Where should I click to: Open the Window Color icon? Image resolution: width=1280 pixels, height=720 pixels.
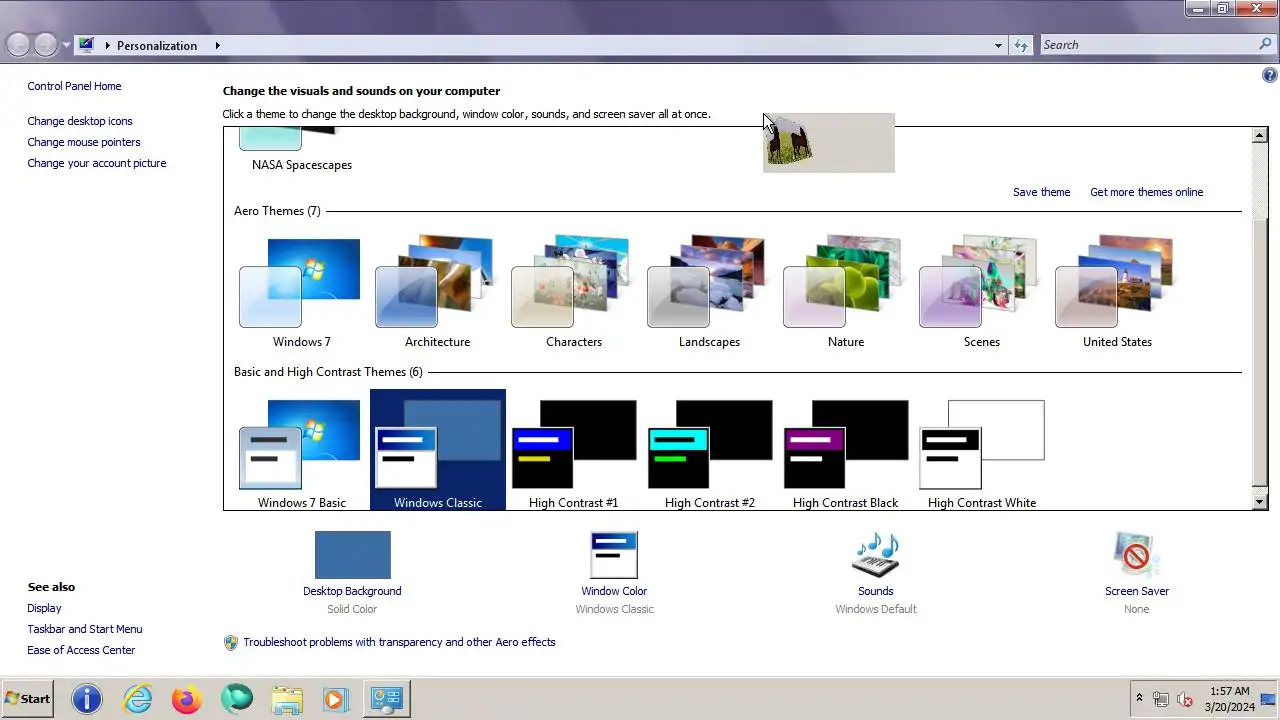614,555
